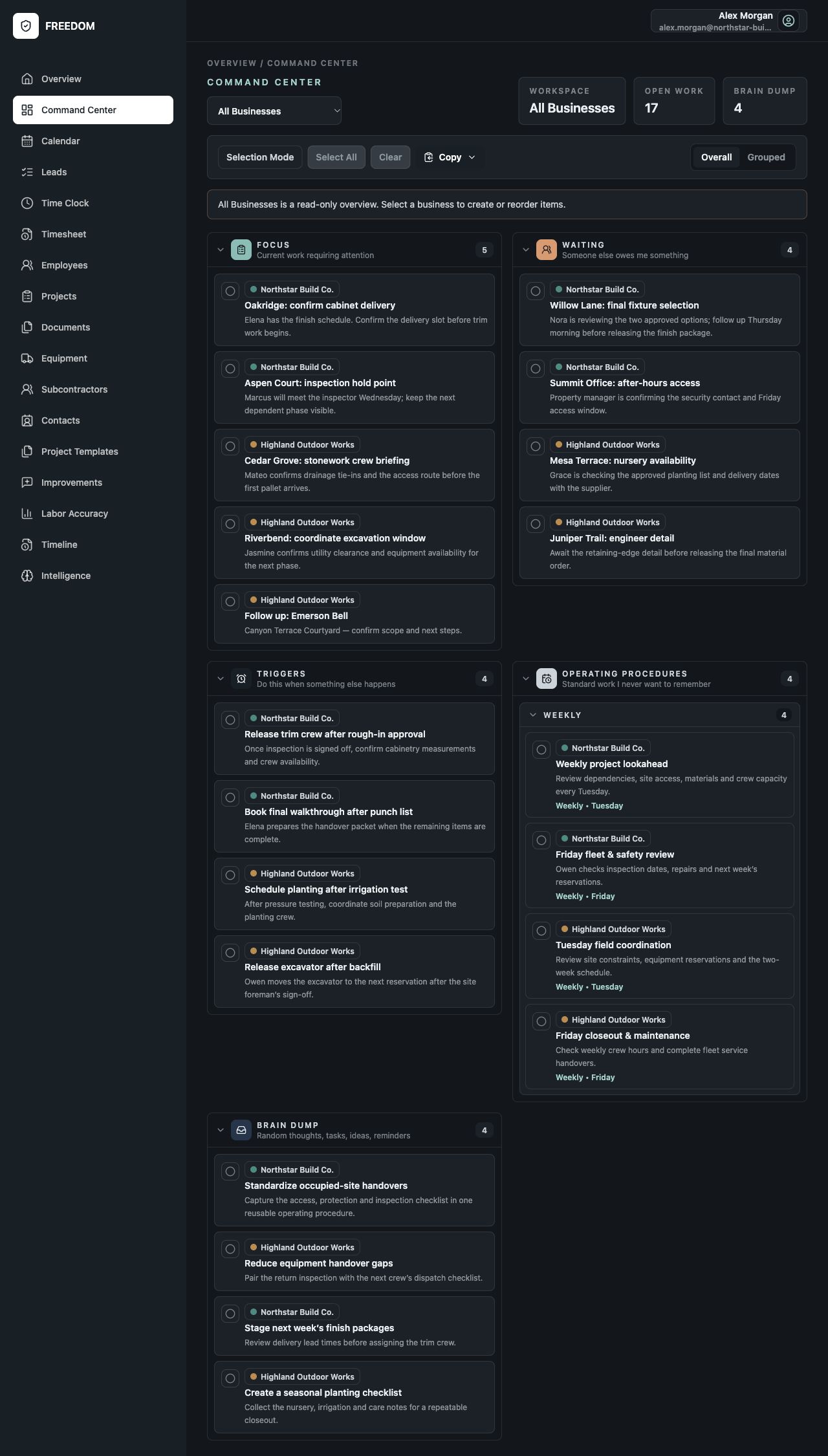
Task: Click the Selection Mode button
Action: pos(260,157)
